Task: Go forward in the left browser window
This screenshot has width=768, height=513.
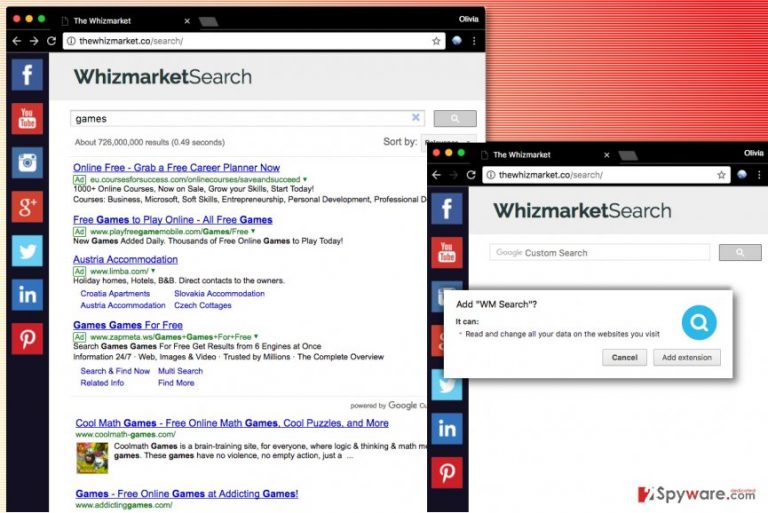Action: click(34, 41)
